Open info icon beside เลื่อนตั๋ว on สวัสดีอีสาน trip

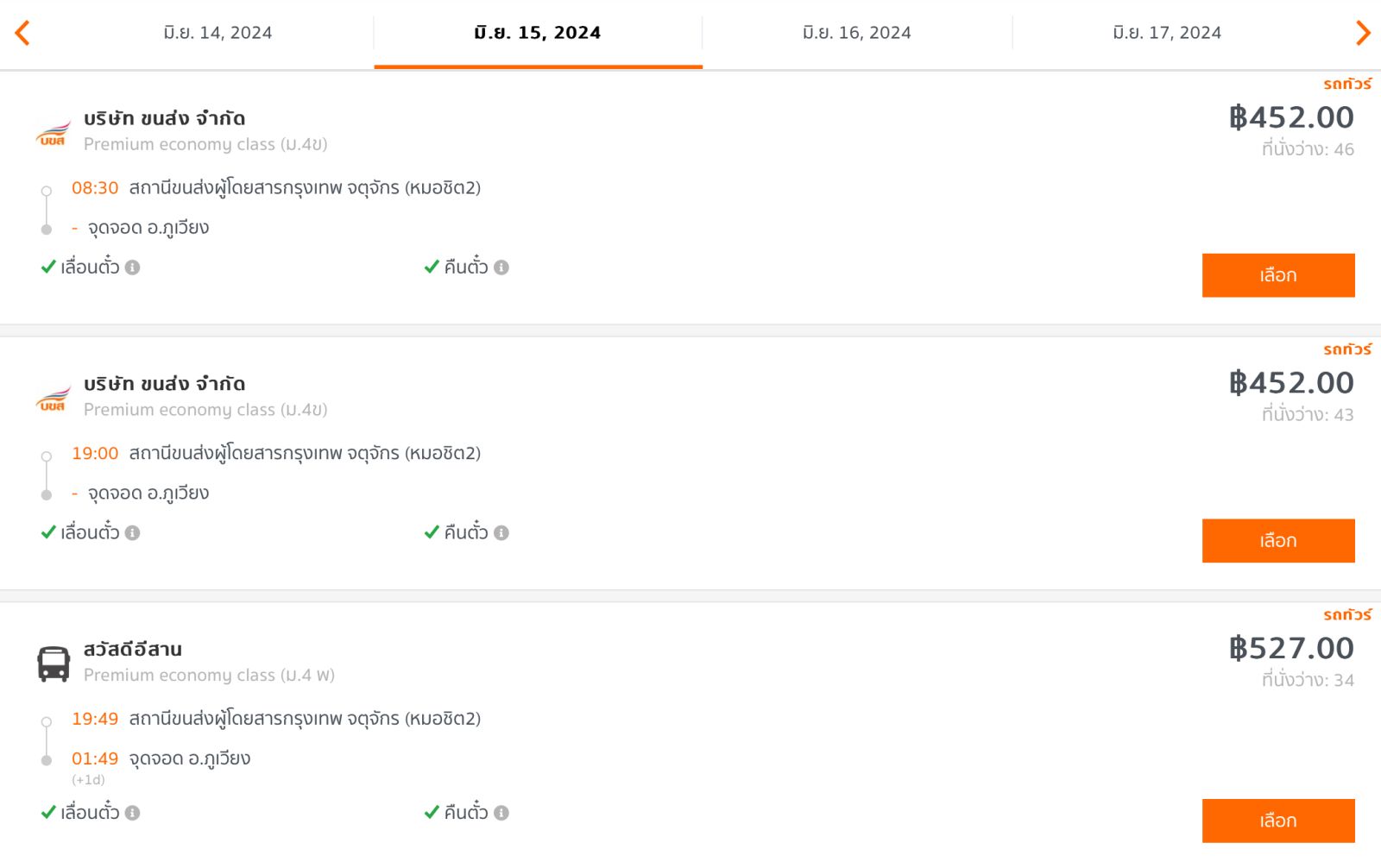(x=132, y=813)
